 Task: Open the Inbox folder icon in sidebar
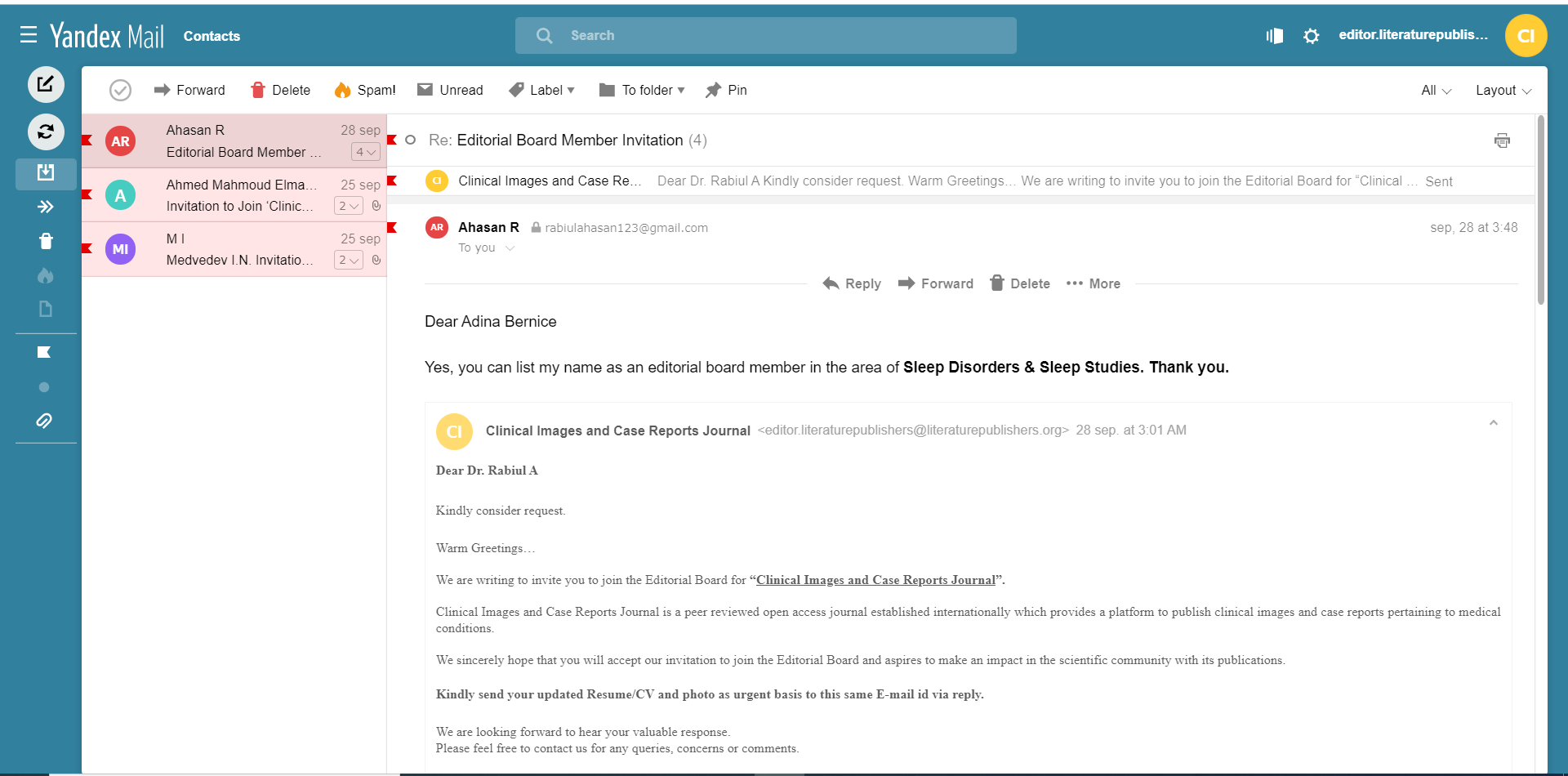pyautogui.click(x=46, y=172)
